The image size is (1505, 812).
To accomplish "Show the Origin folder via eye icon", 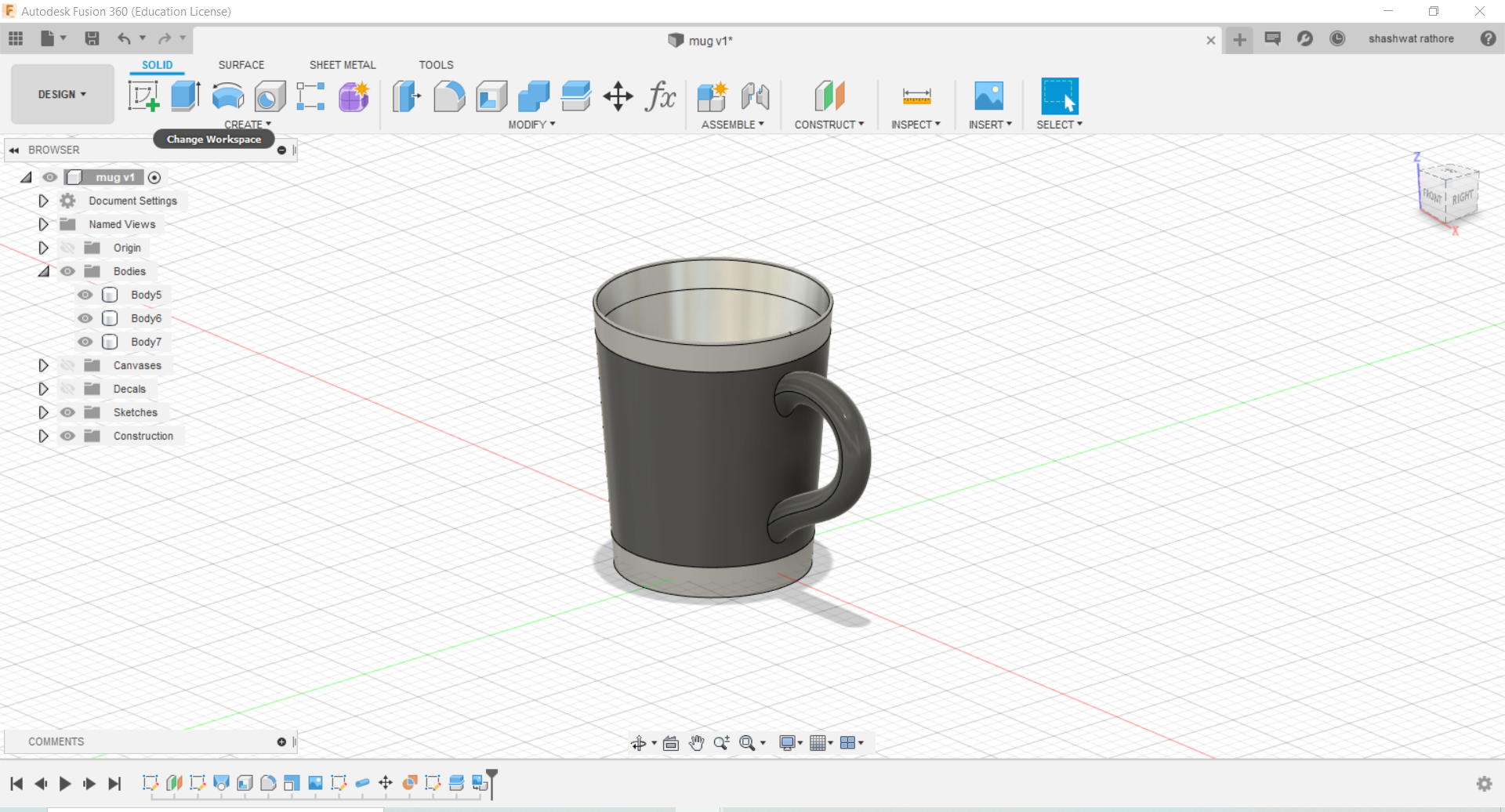I will click(68, 248).
